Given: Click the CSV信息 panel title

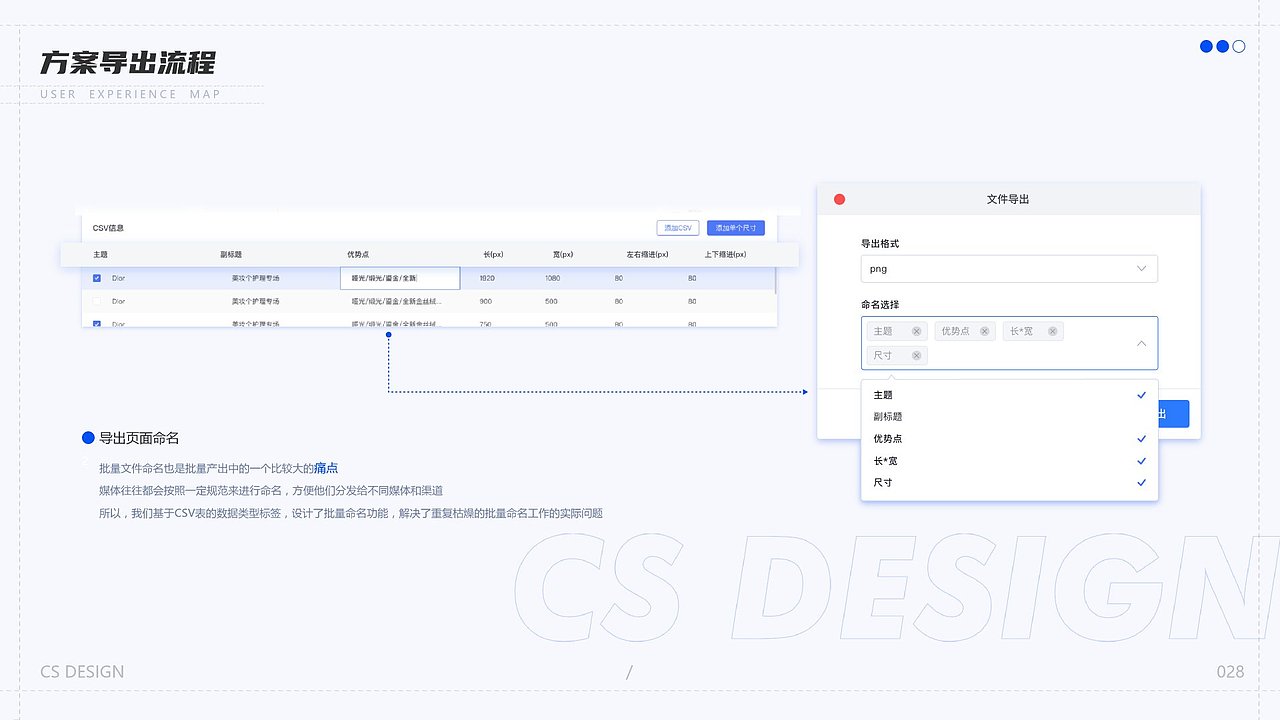Looking at the screenshot, I should (x=108, y=228).
